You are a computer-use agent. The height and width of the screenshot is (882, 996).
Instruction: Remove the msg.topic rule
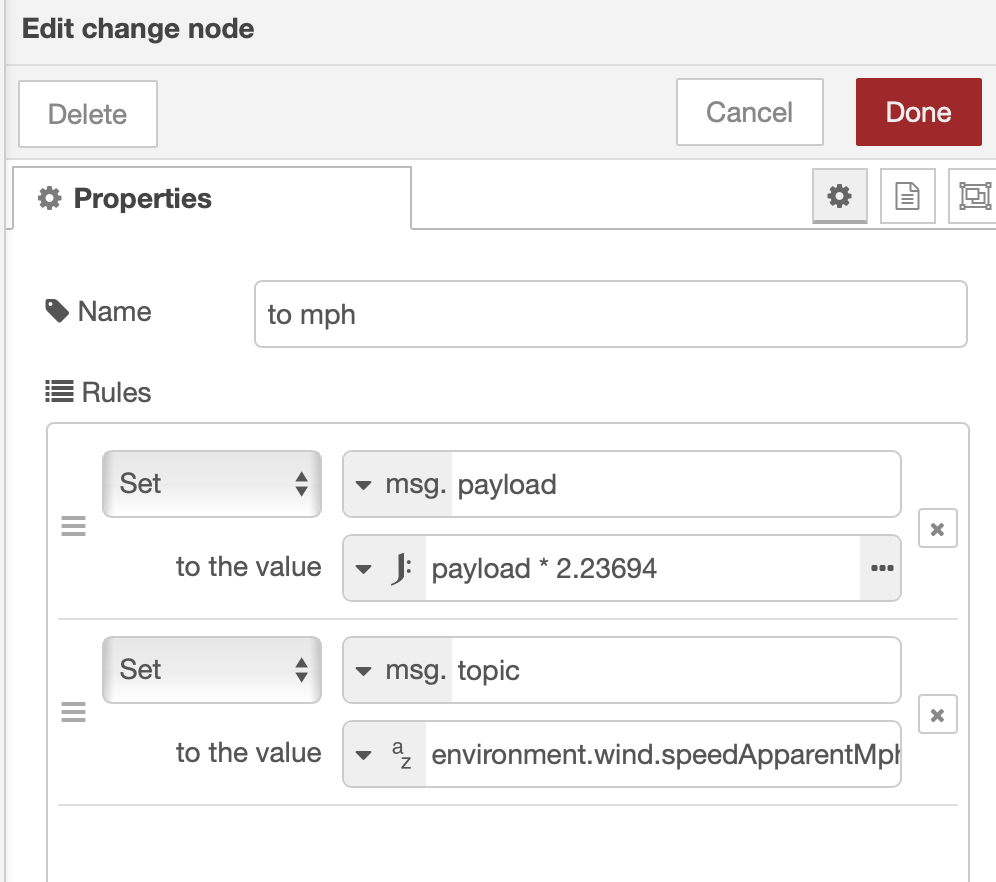coord(937,714)
